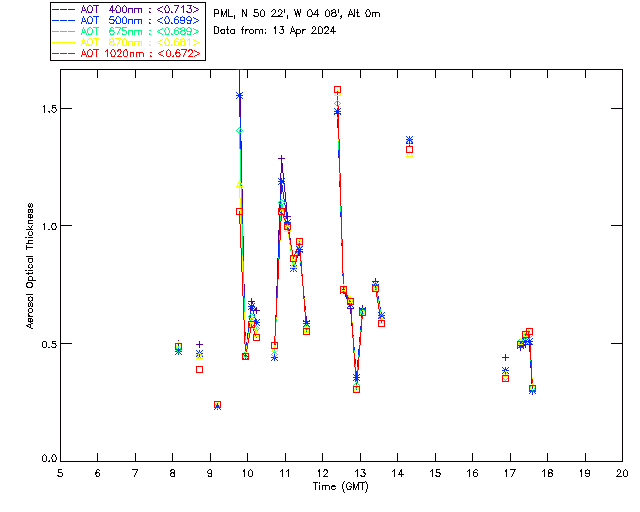This screenshot has width=640, height=512.
Task: Click the x-axis tick label 15
Action: click(x=435, y=474)
